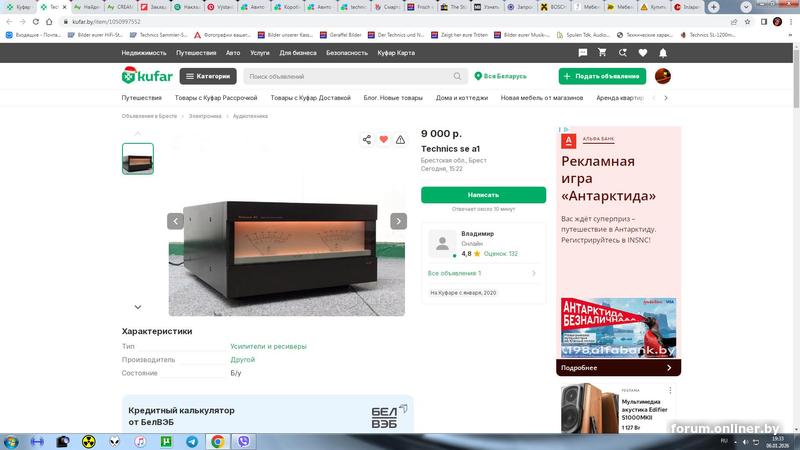Open Безопасность in top menu

coord(347,53)
